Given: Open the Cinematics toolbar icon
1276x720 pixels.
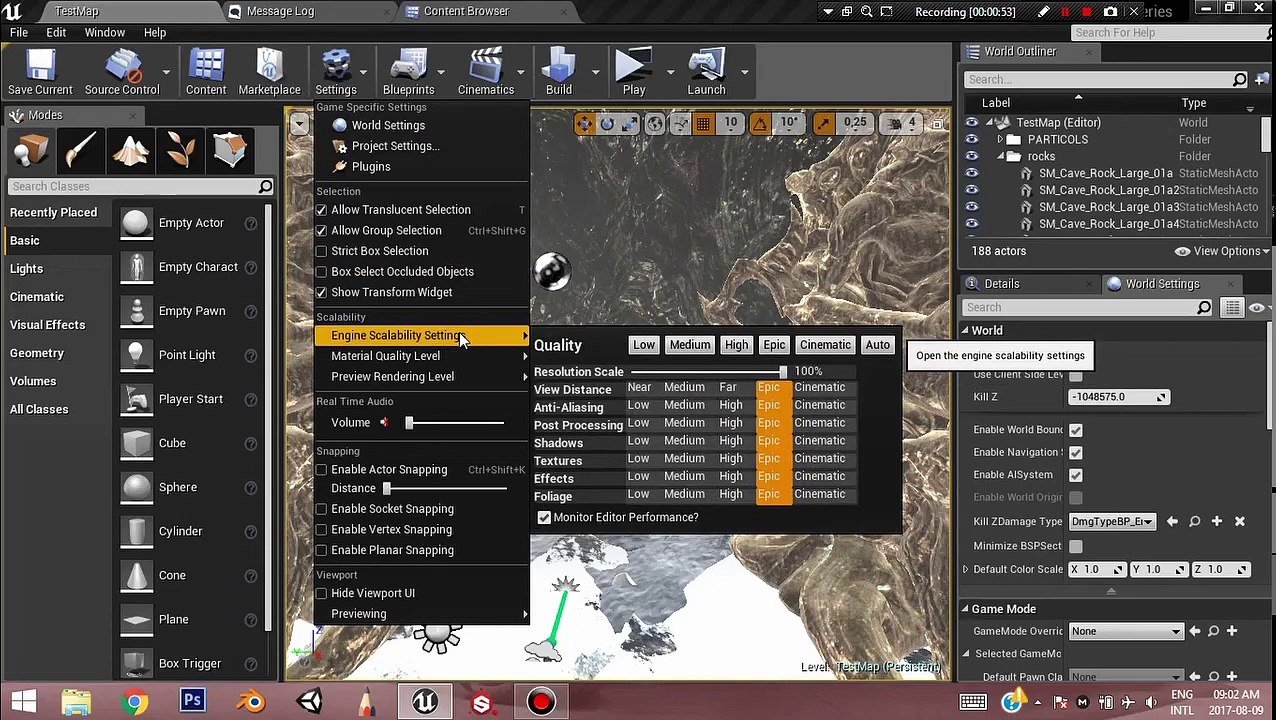Looking at the screenshot, I should [x=486, y=72].
